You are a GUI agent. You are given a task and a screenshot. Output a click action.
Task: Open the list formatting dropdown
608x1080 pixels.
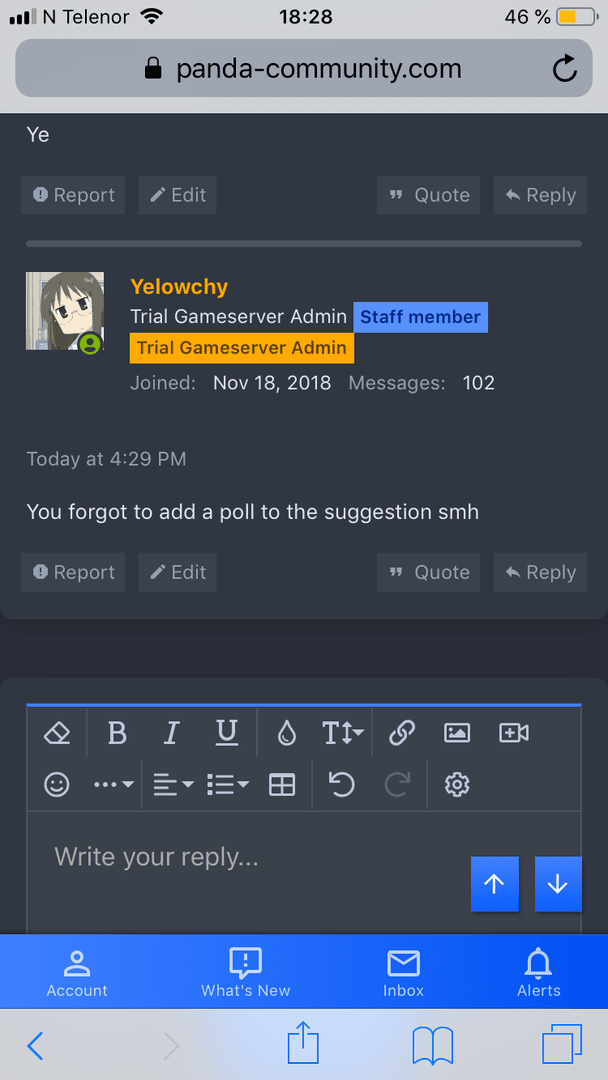(227, 784)
